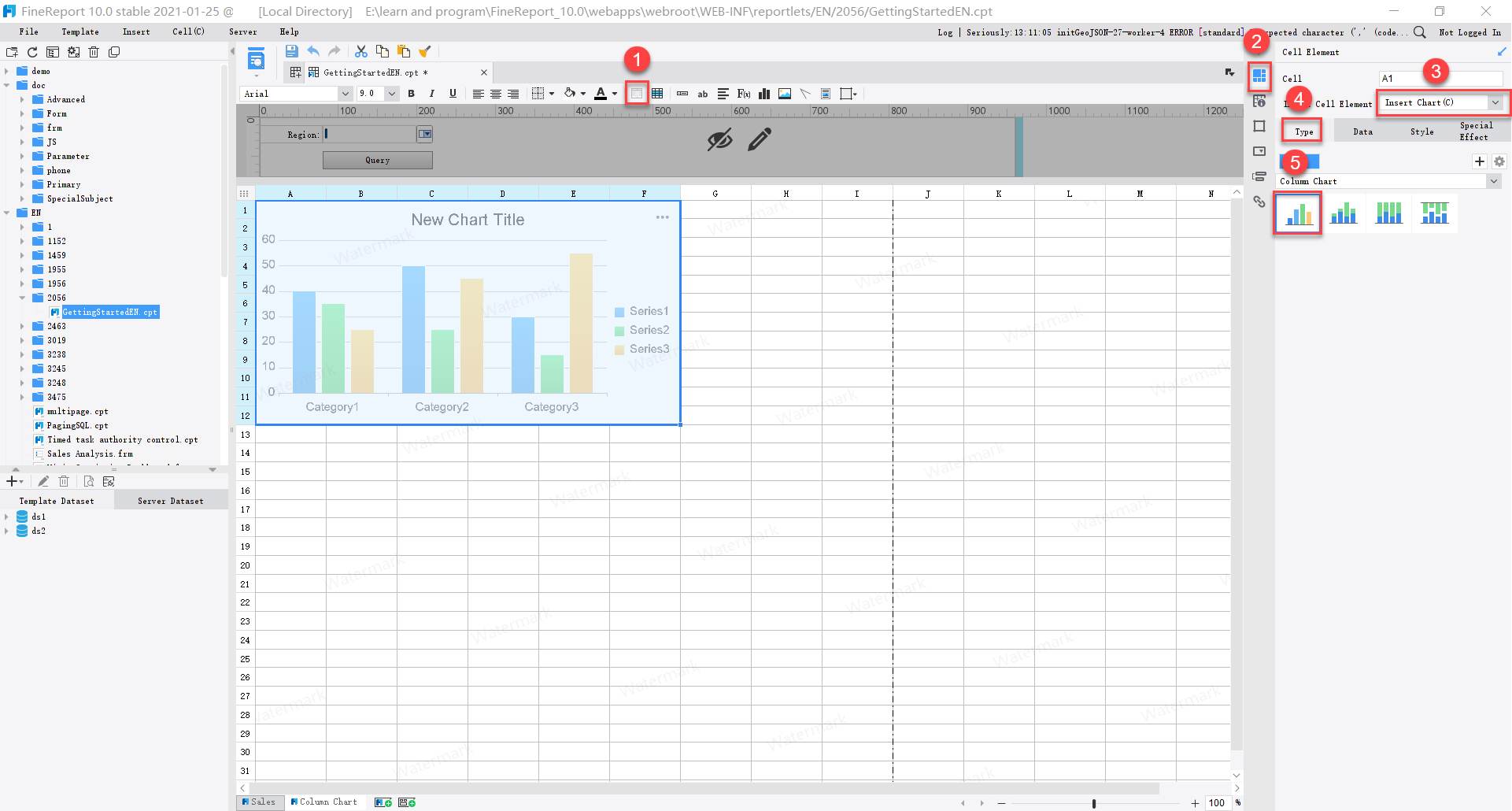1512x811 pixels.
Task: Open the Insert menu
Action: [136, 31]
